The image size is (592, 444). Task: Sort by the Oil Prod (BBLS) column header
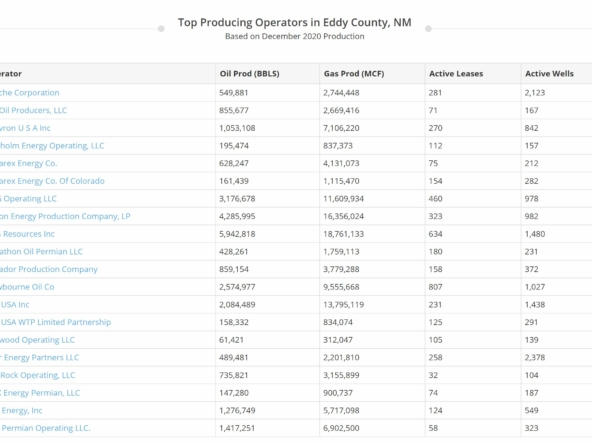pos(250,74)
